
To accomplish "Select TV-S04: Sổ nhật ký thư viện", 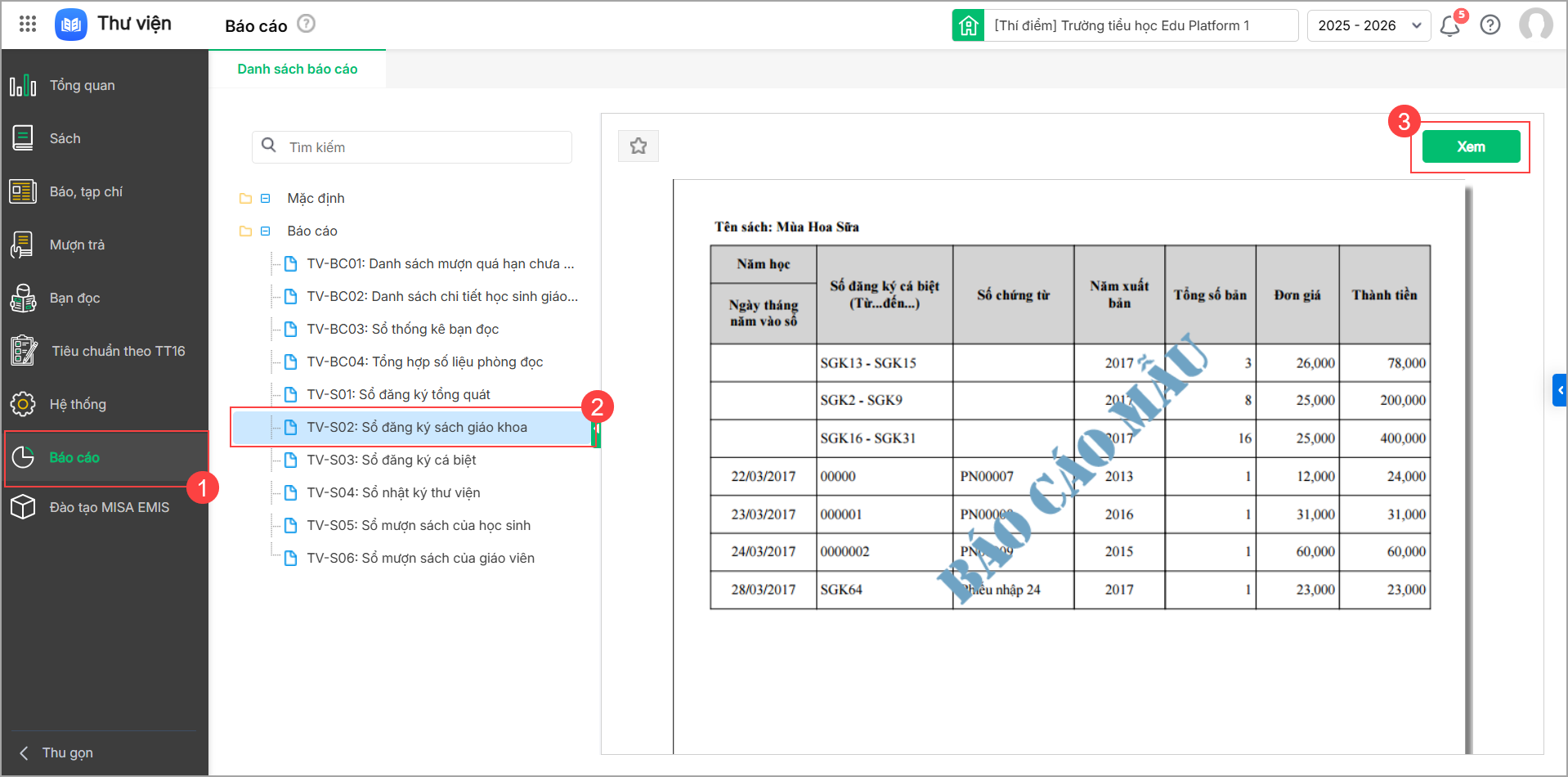I will 393,492.
